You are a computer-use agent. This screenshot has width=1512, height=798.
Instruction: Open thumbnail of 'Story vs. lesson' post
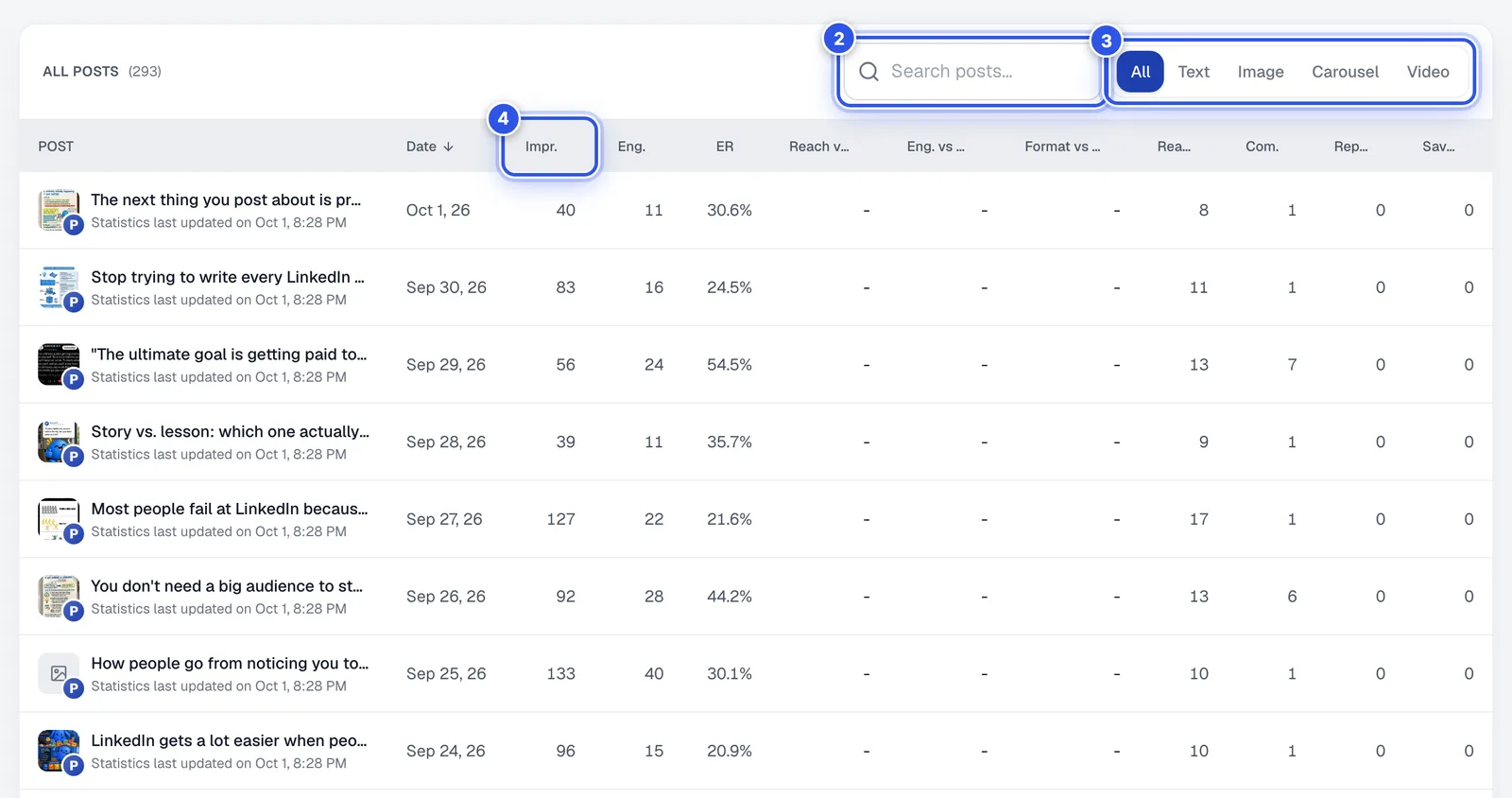click(x=58, y=442)
